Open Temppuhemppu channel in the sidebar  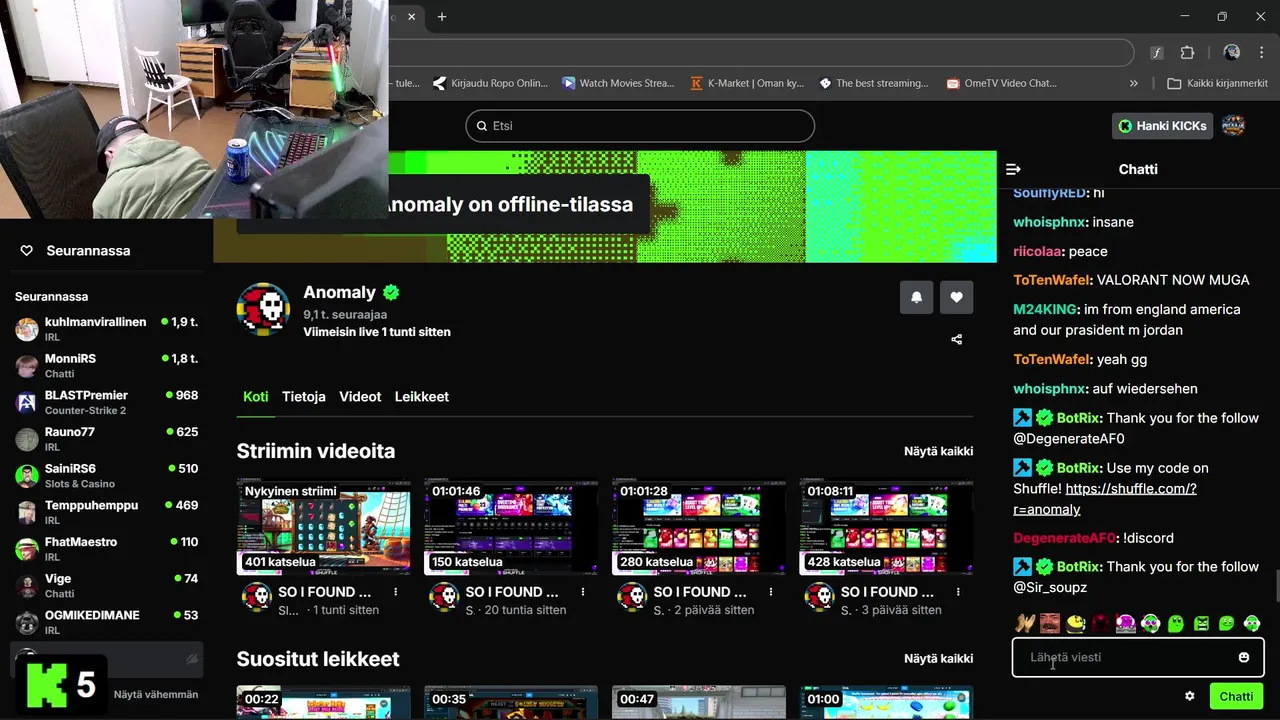[106, 512]
